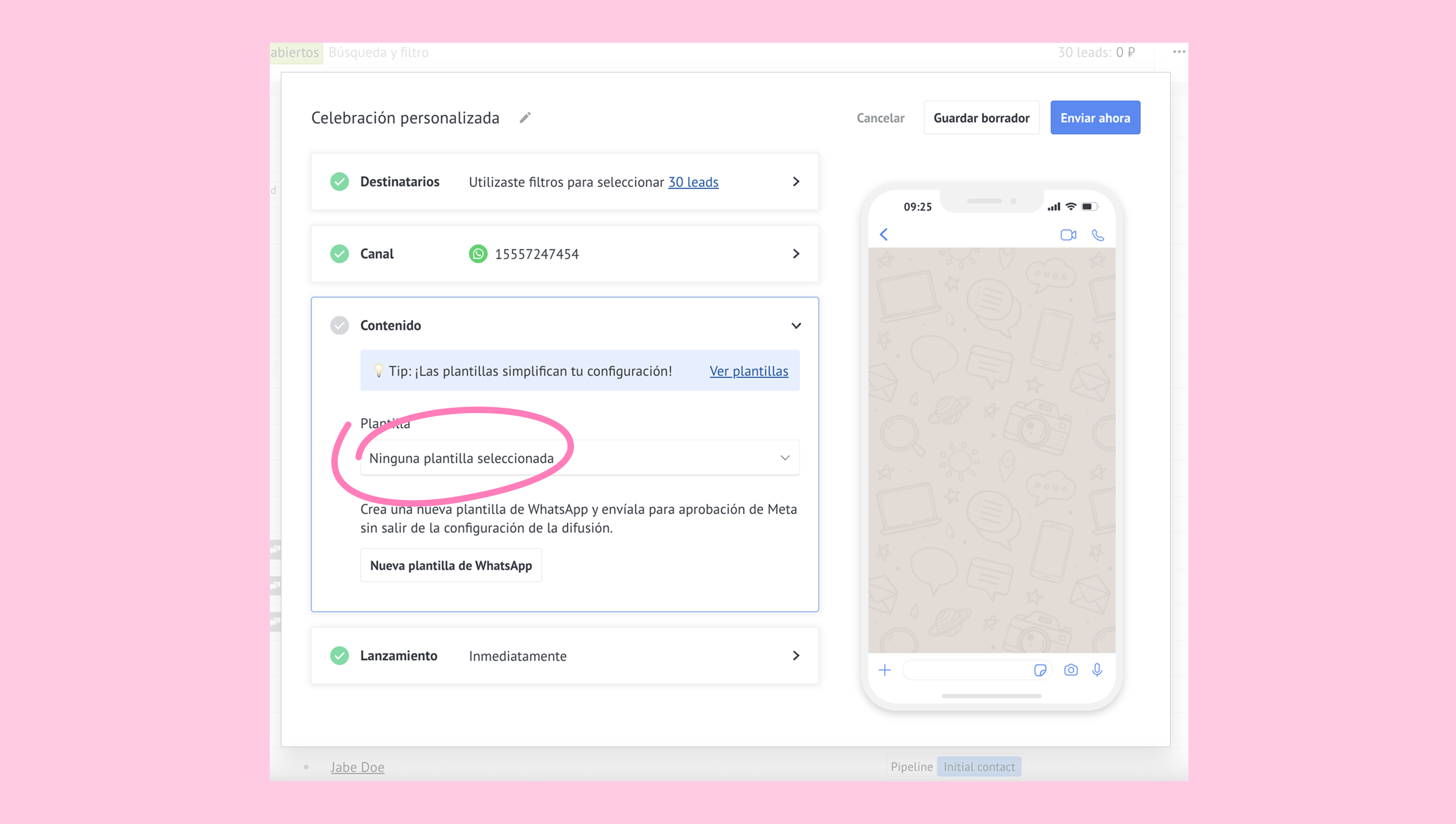Create a Nueva plantilla de WhatsApp

click(x=451, y=565)
